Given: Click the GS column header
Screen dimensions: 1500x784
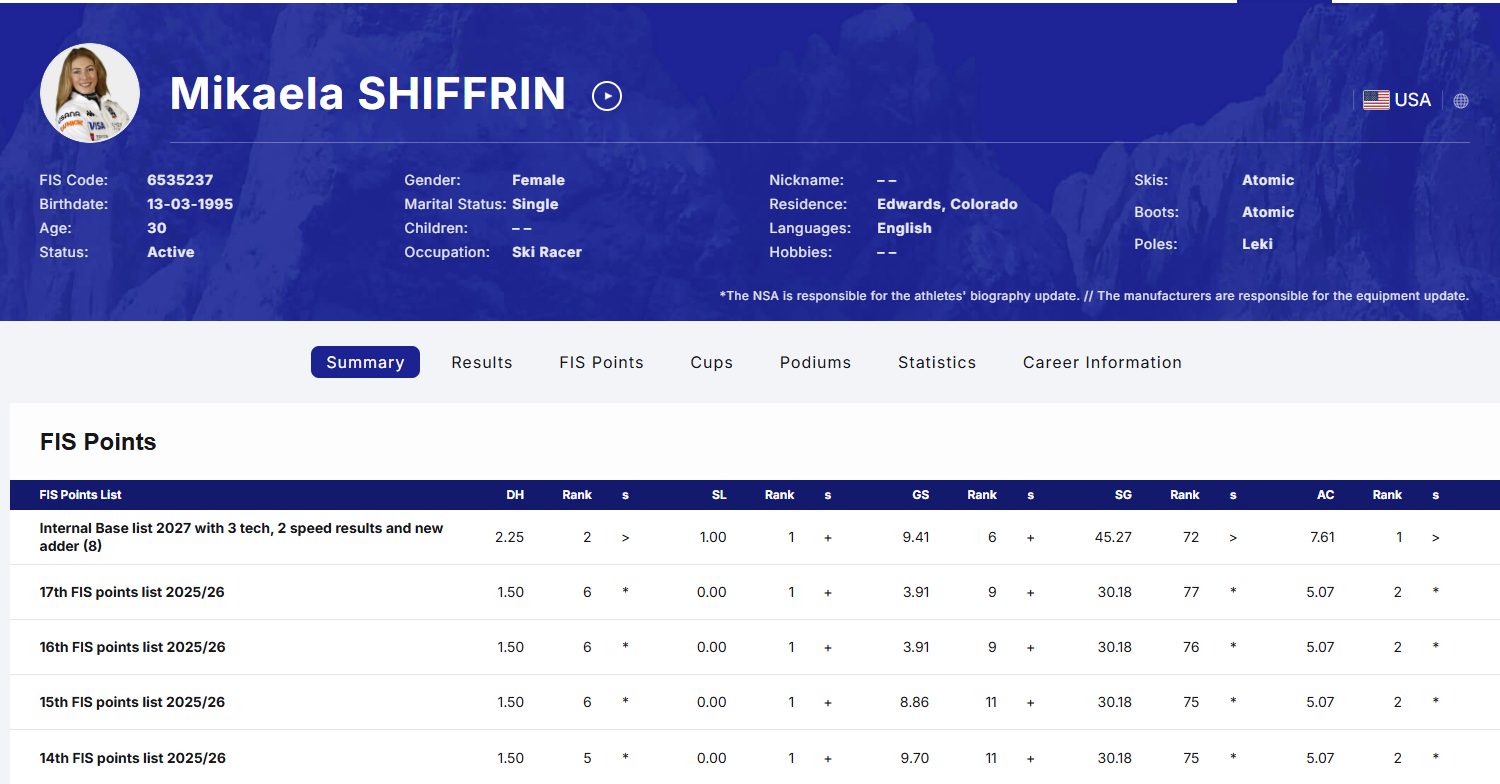Looking at the screenshot, I should pos(920,495).
